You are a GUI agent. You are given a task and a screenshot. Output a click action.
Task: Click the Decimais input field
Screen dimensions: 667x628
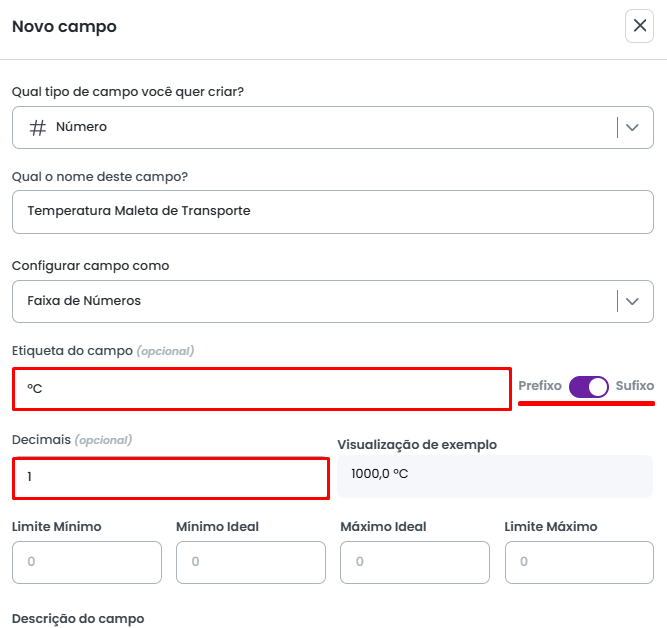point(171,477)
